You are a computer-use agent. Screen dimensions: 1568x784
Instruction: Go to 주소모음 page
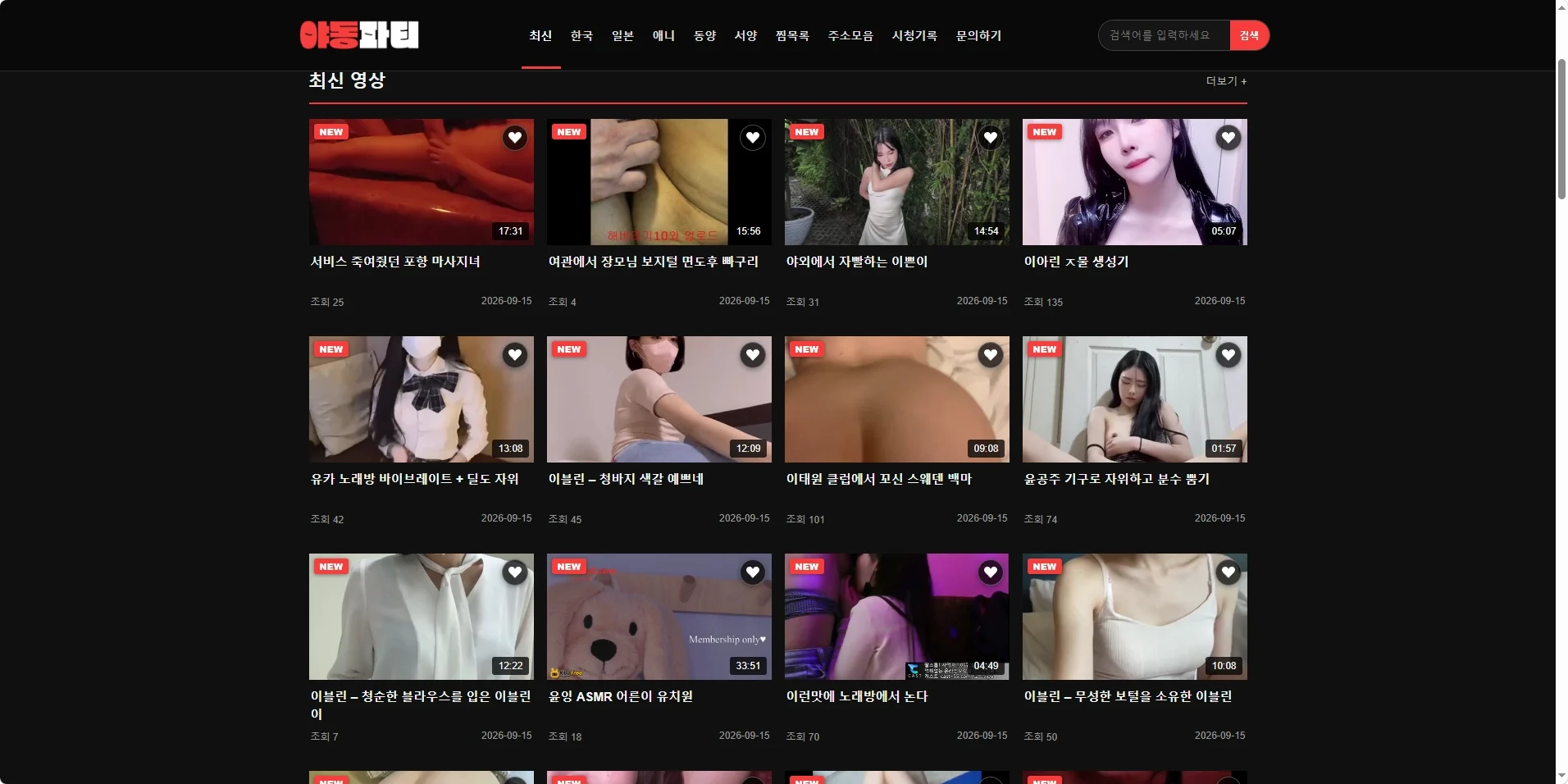[850, 35]
